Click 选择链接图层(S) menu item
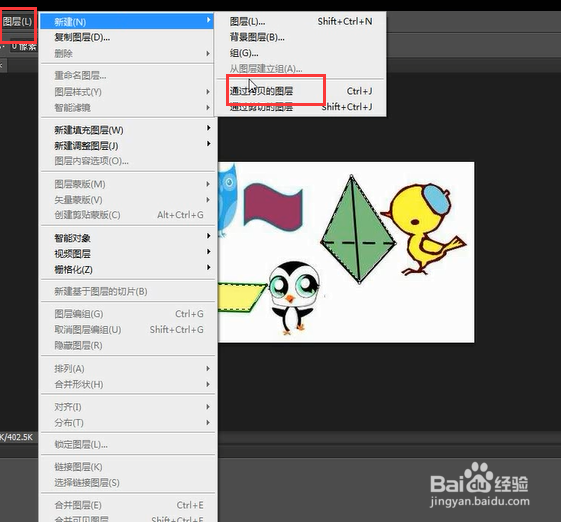Image resolution: width=561 pixels, height=522 pixels. point(127,483)
